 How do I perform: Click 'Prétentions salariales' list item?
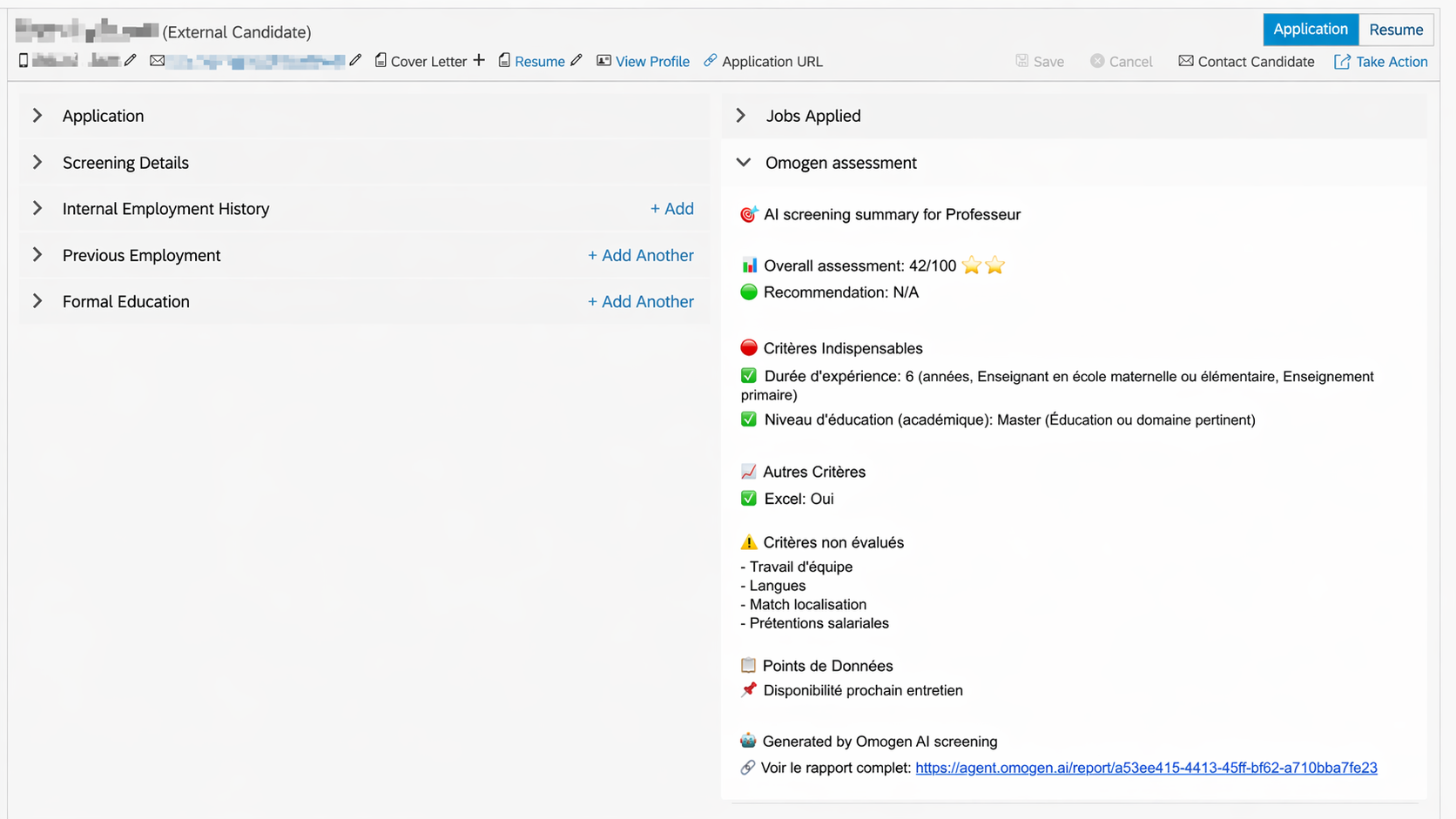[819, 623]
